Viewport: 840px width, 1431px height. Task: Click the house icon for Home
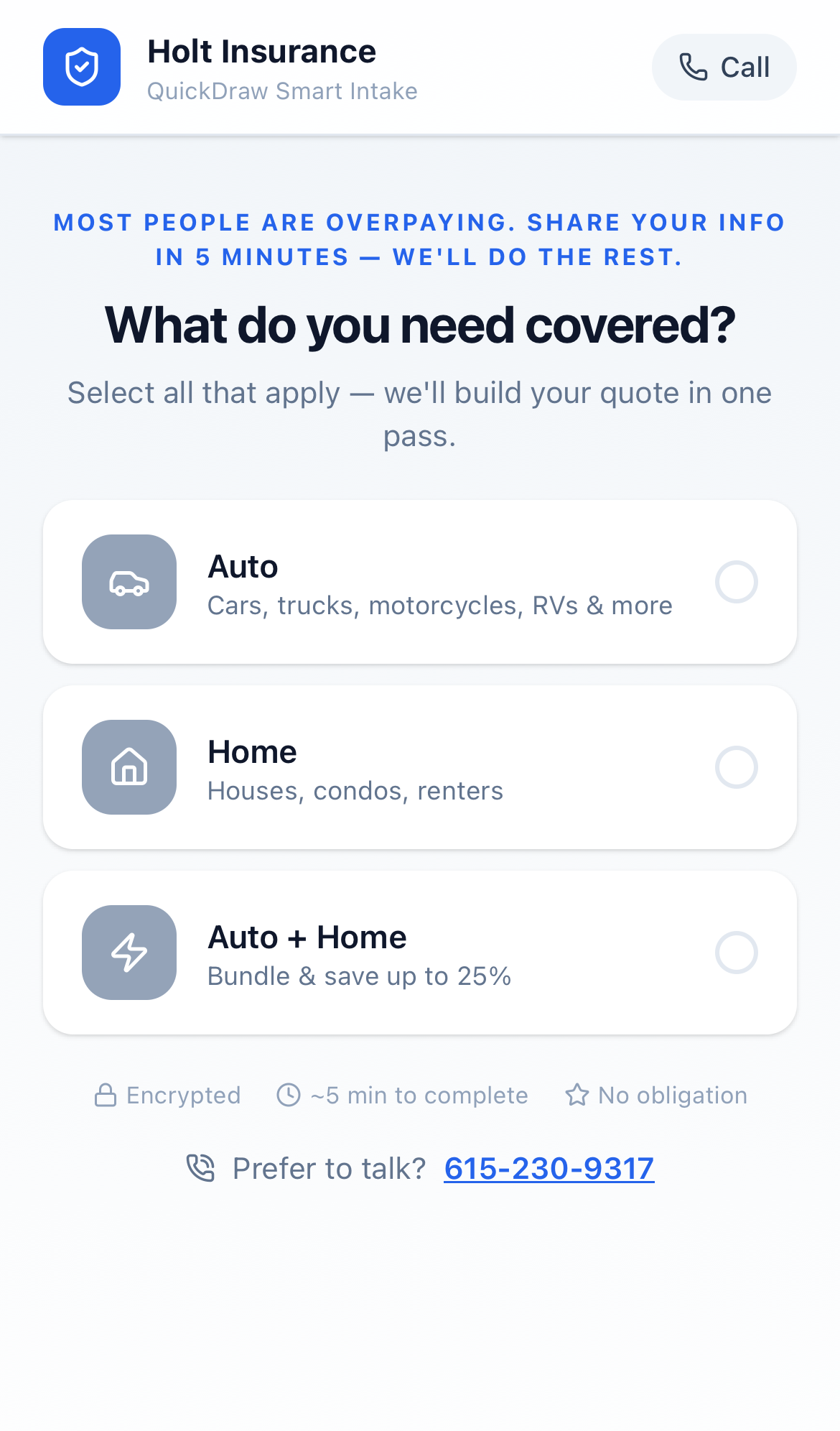(x=129, y=767)
